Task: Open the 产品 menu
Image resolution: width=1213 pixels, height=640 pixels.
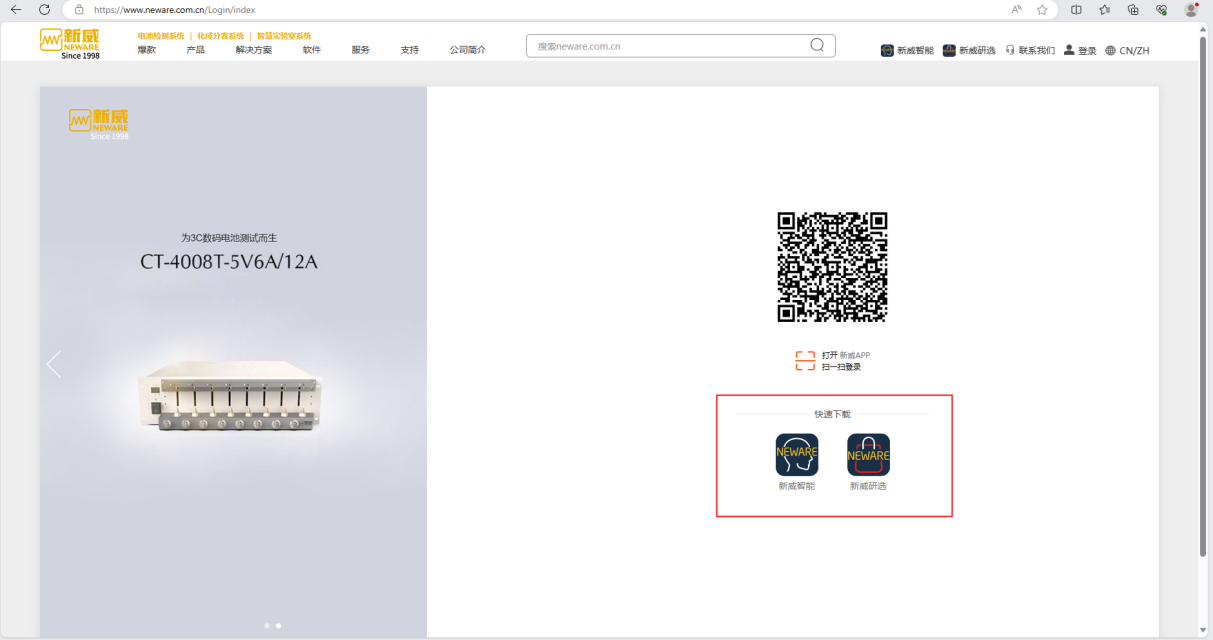Action: (195, 50)
